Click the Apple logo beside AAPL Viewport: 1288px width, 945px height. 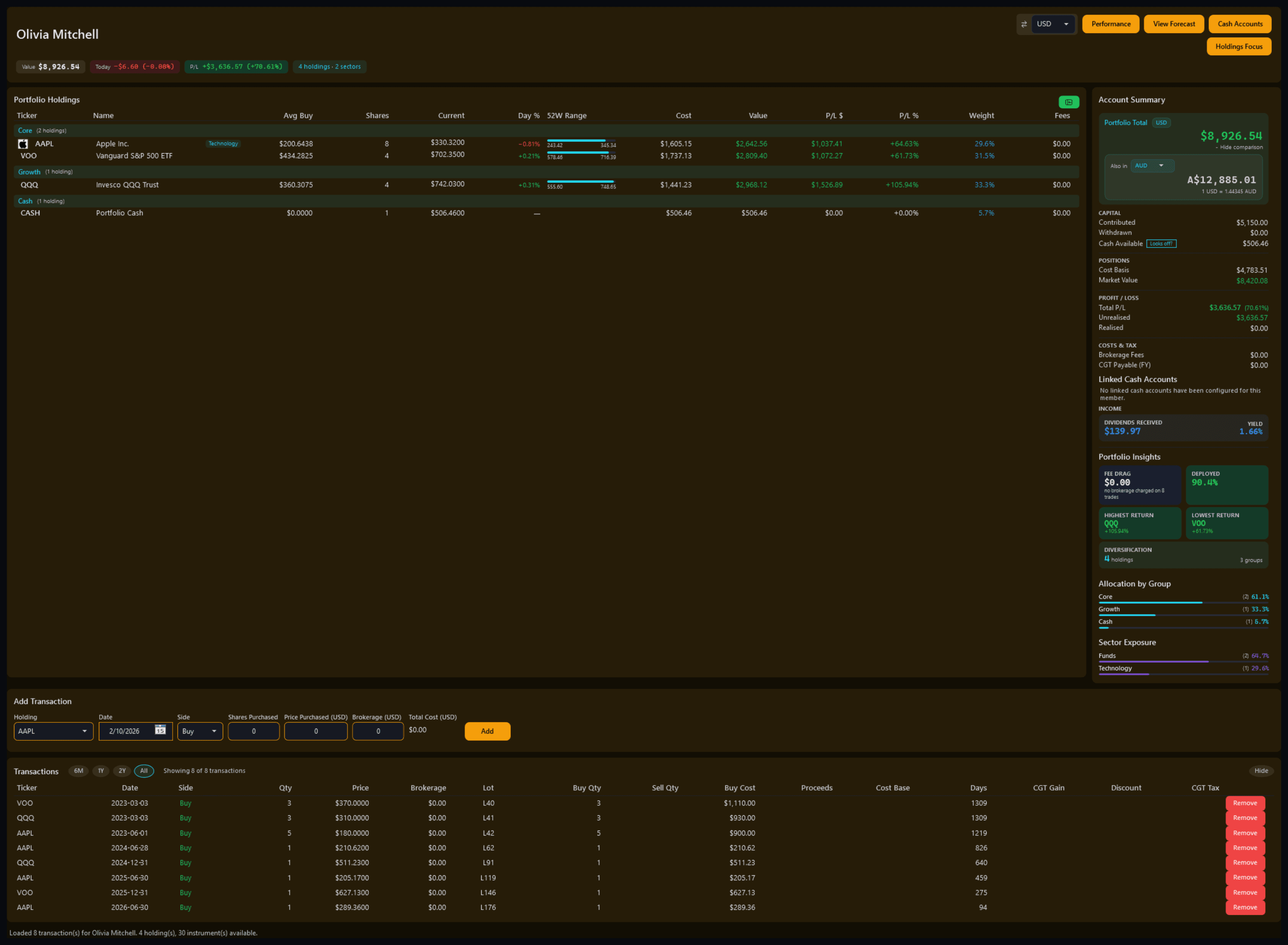point(23,144)
